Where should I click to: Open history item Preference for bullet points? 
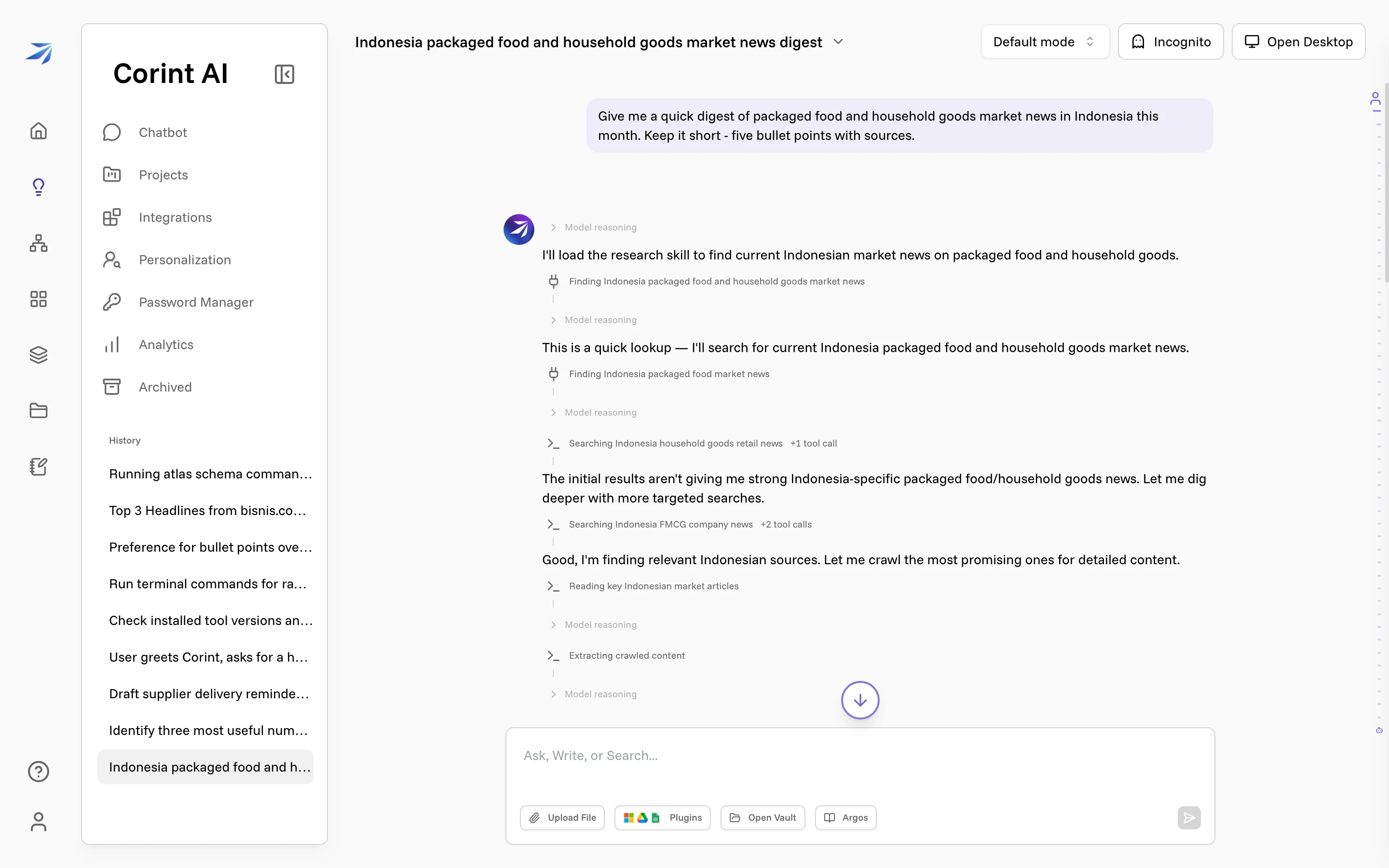tap(205, 547)
